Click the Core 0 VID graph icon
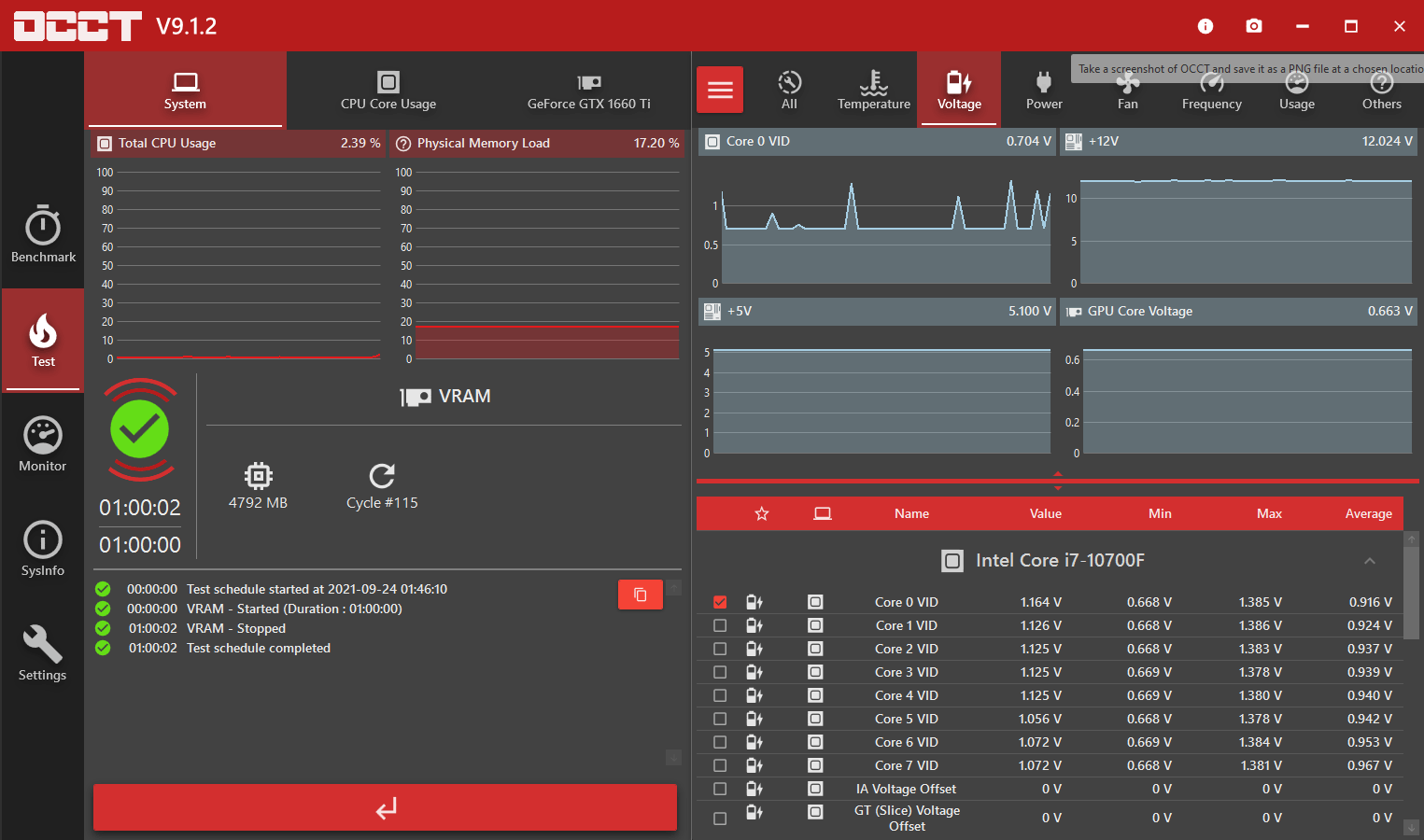 (712, 142)
